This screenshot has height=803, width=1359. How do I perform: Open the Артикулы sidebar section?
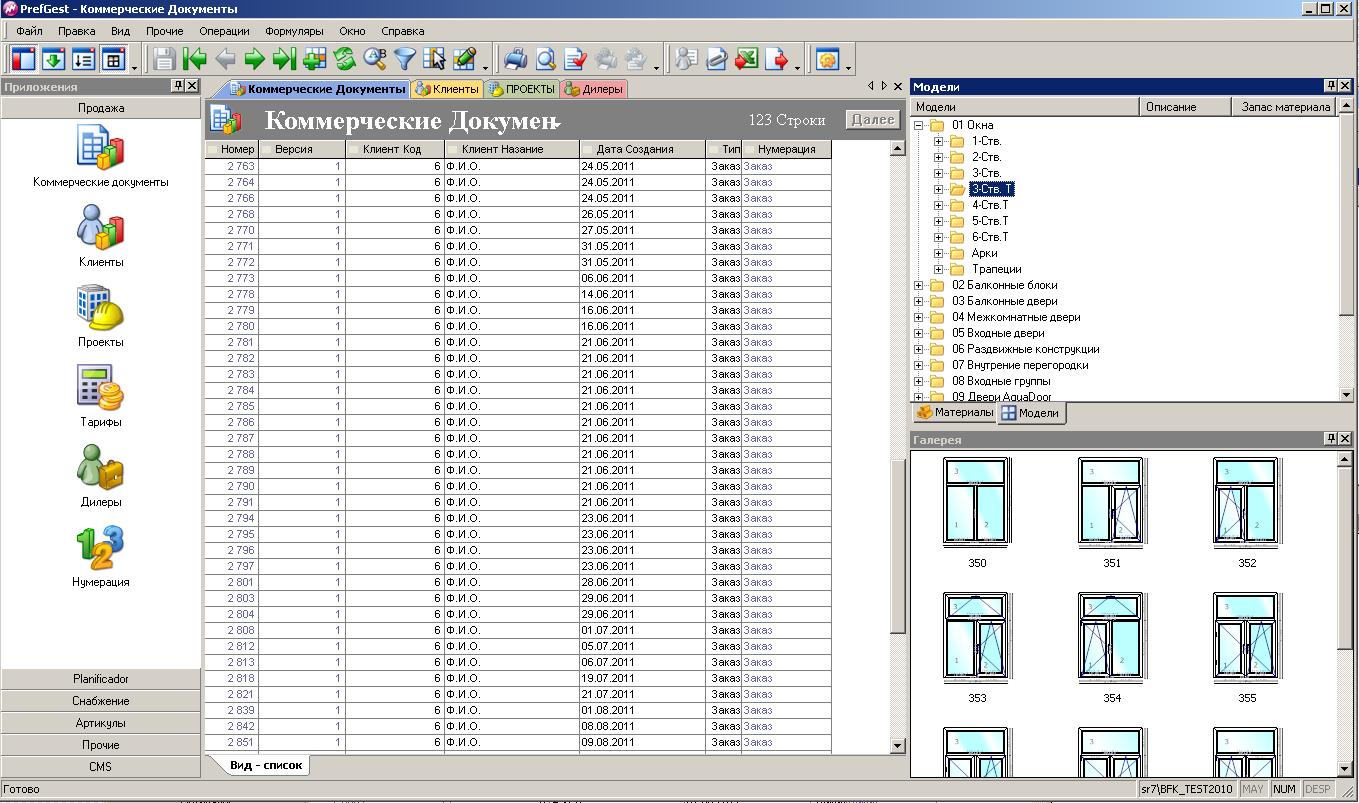(101, 723)
